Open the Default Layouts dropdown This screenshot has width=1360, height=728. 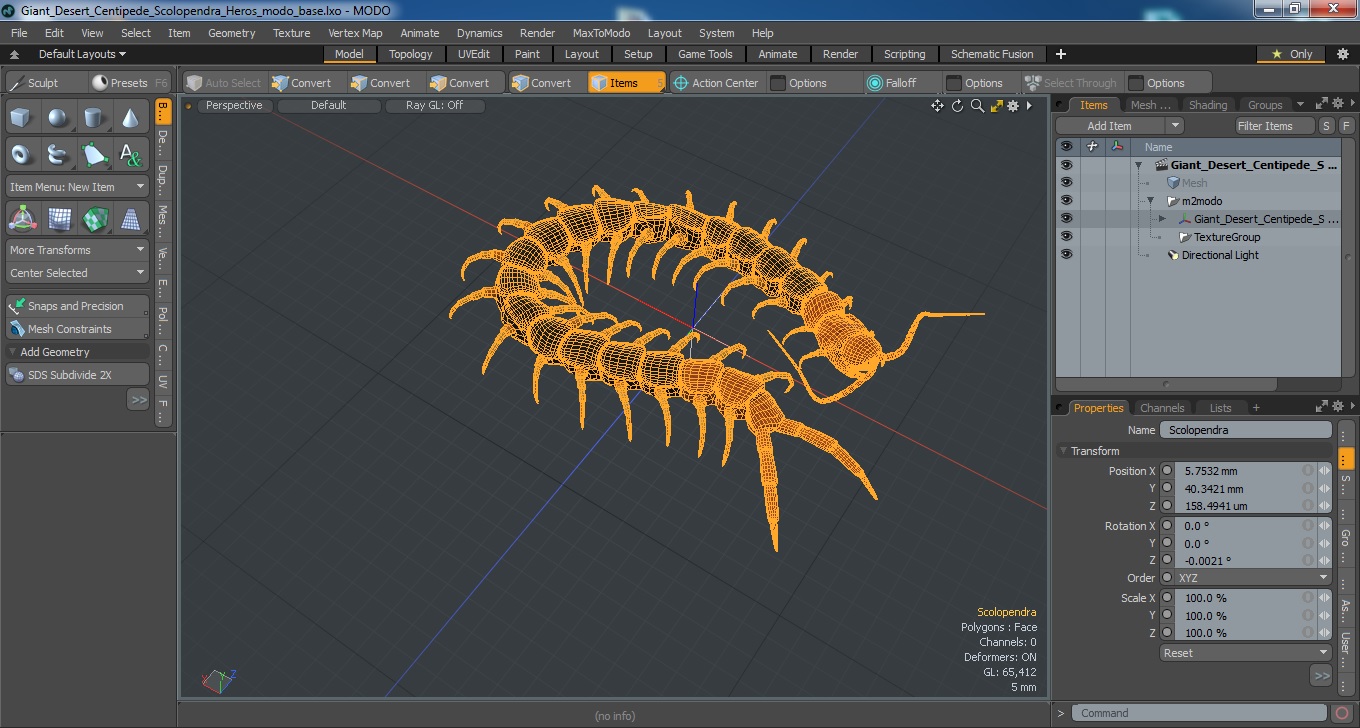point(81,54)
